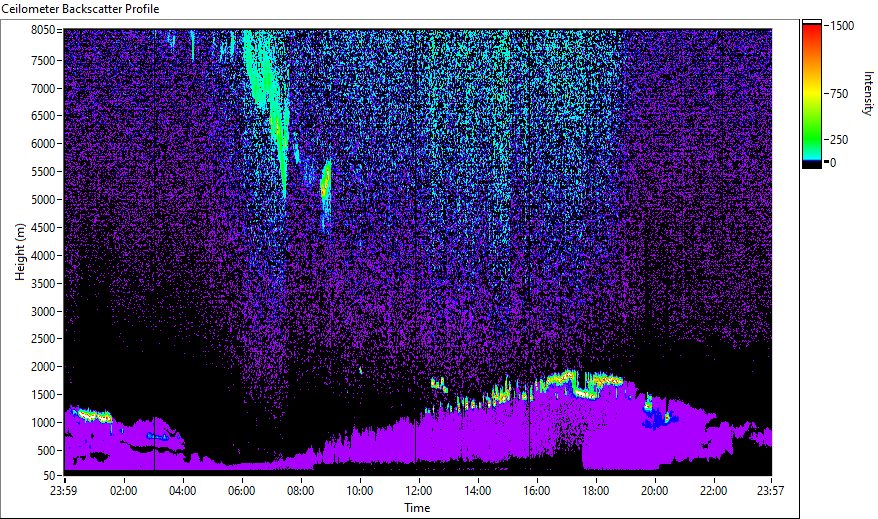The image size is (878, 519).
Task: Click the red top of the intensity color ramp
Action: pyautogui.click(x=812, y=31)
